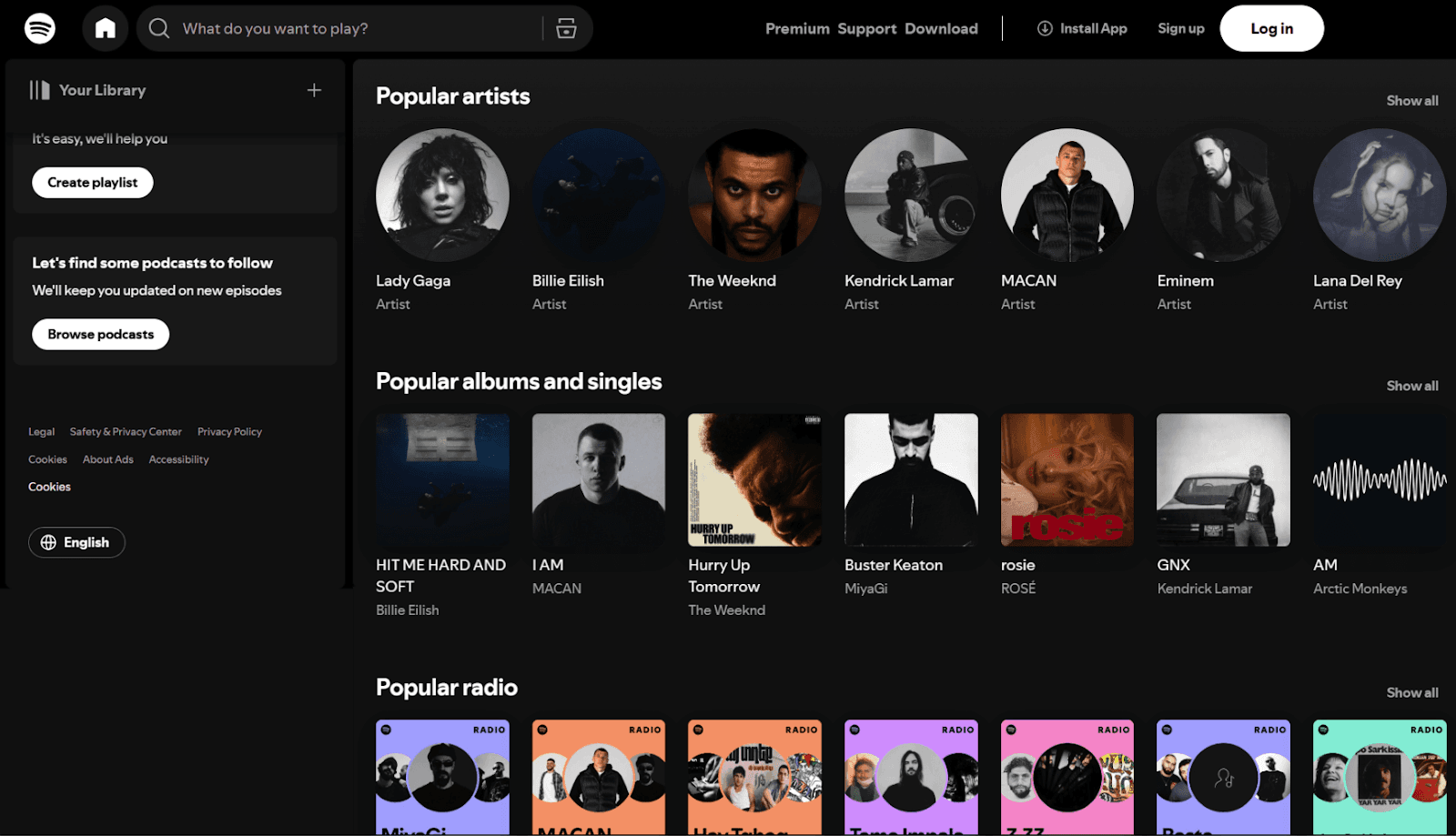
Task: Open the rosie album cover
Action: click(x=1067, y=480)
